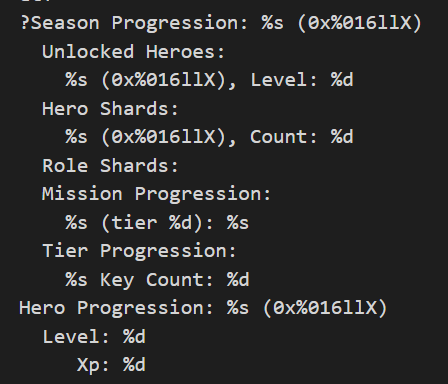
Task: Click the standalone 'Level: %d' line
Action: (94, 337)
